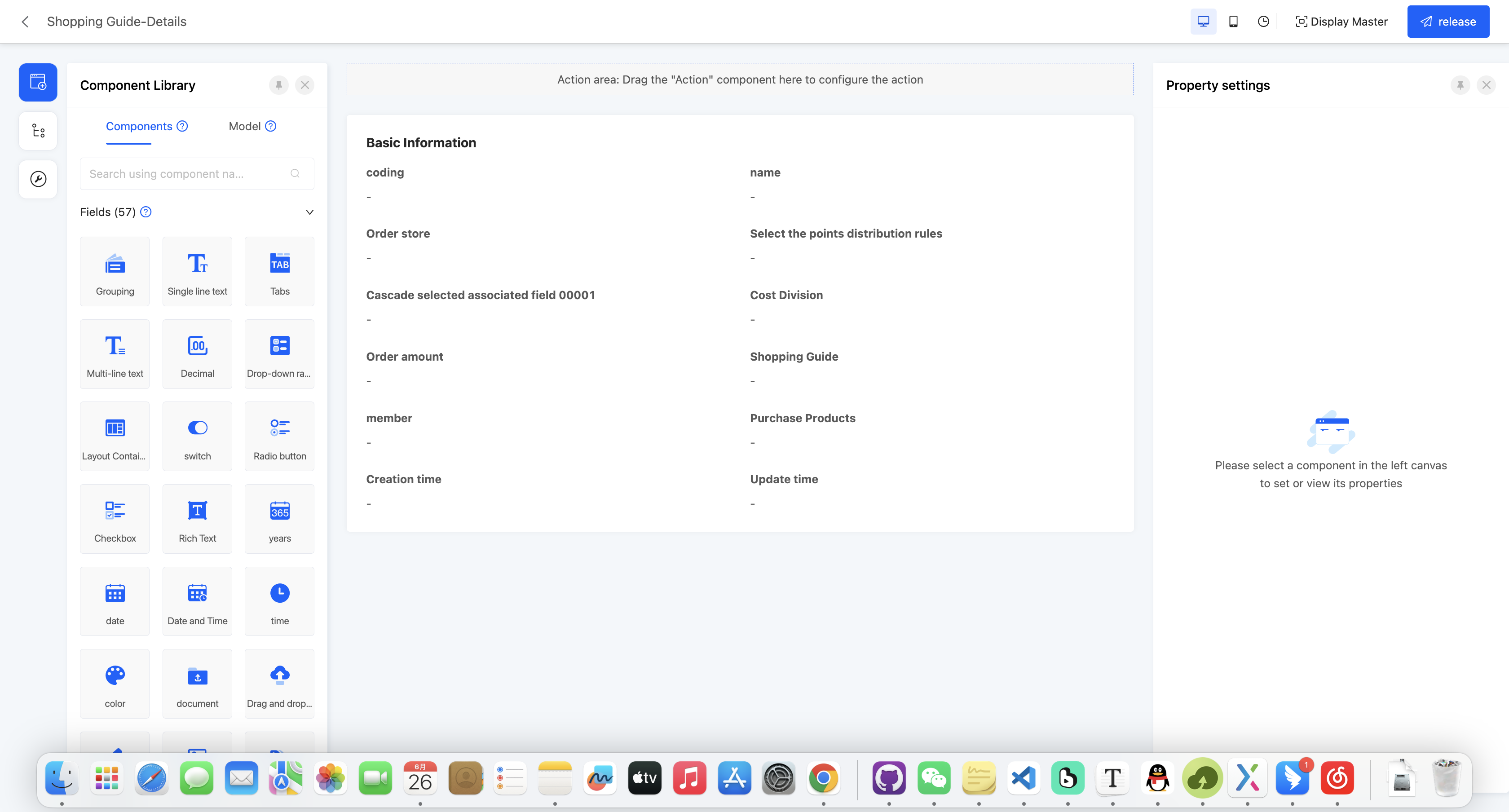Switch to desktop preview mode
The image size is (1509, 812).
point(1203,21)
